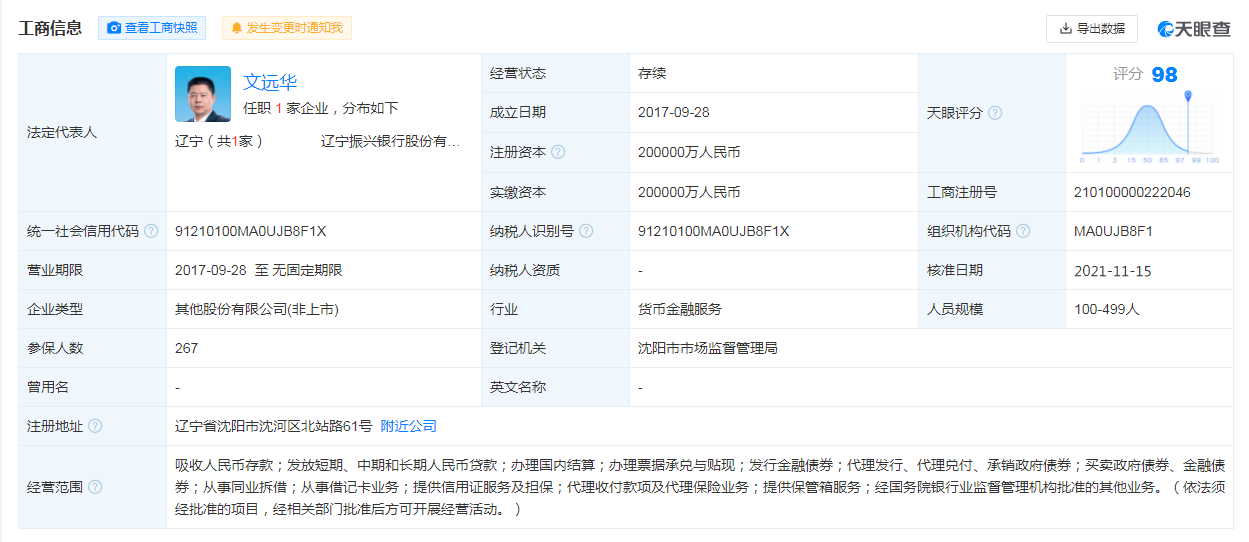
Task: Select organization code MA0UJB8F1
Action: coord(1114,231)
